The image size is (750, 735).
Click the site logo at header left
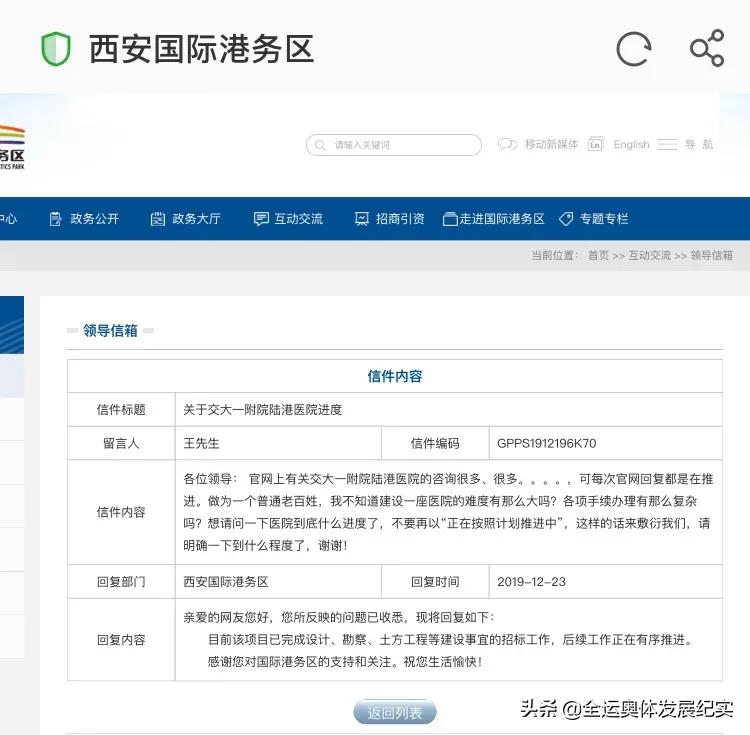pyautogui.click(x=12, y=147)
